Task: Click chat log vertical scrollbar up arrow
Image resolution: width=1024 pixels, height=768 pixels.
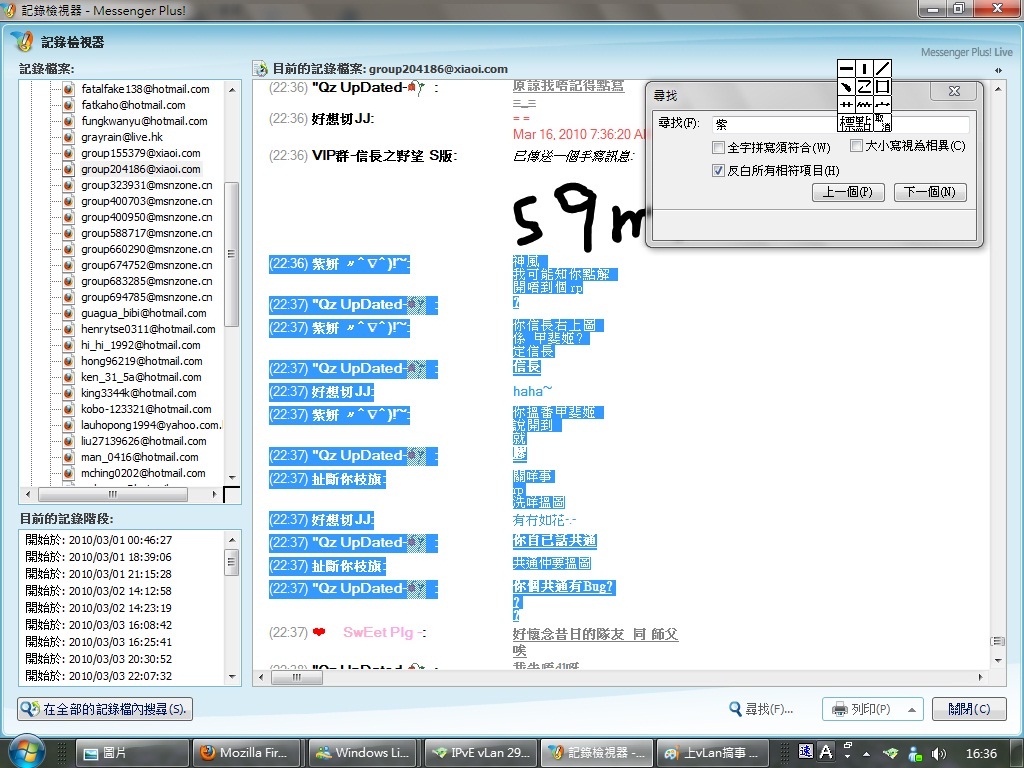Action: click(x=998, y=88)
